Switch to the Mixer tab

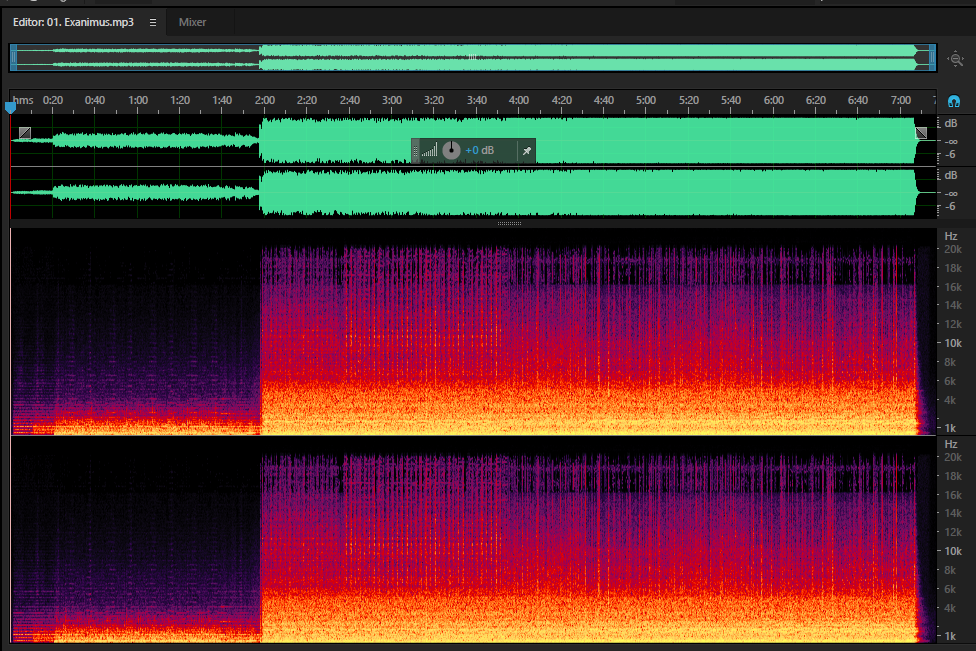pos(192,22)
